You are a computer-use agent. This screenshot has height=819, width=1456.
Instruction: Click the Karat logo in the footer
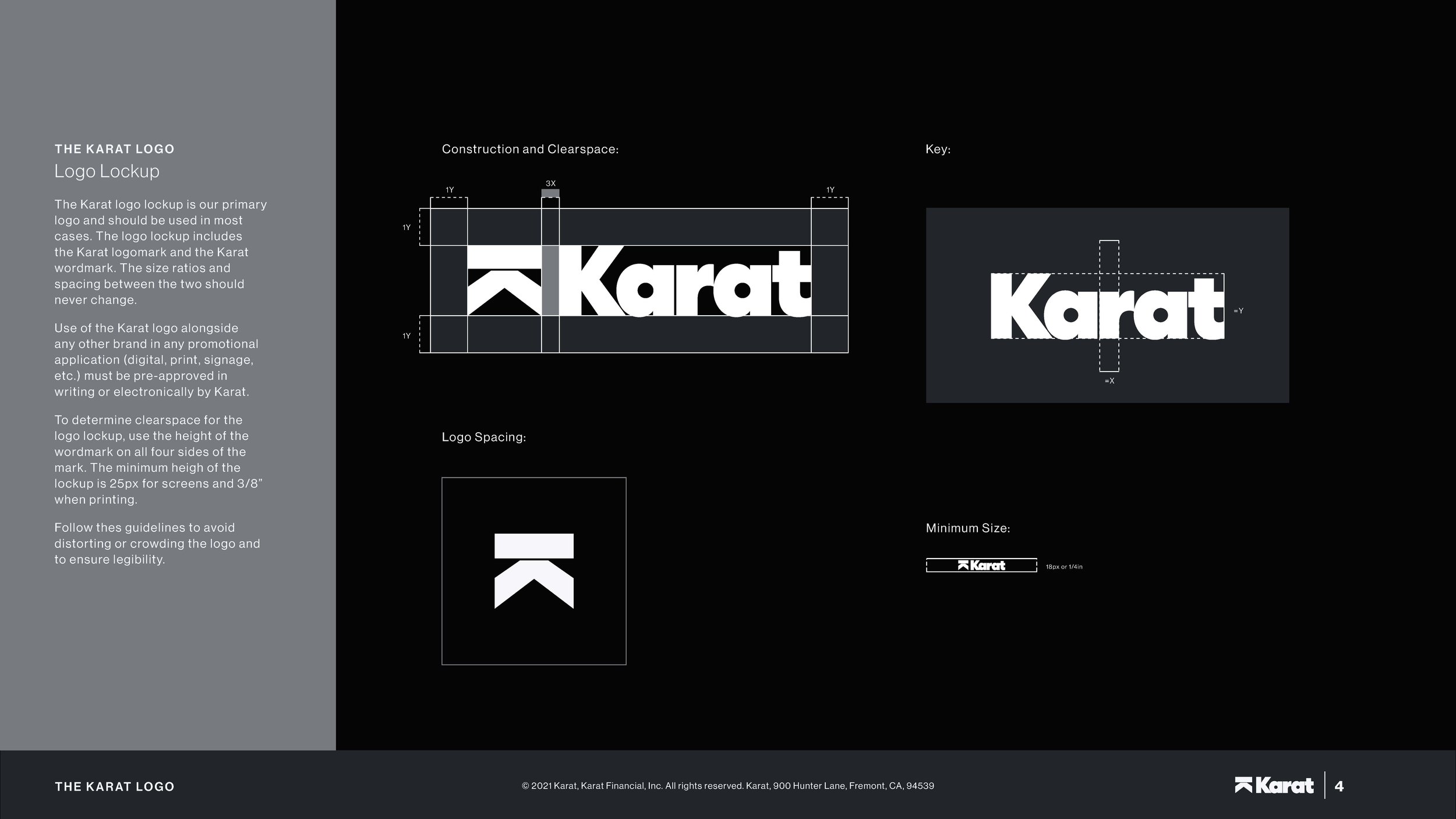1274,786
